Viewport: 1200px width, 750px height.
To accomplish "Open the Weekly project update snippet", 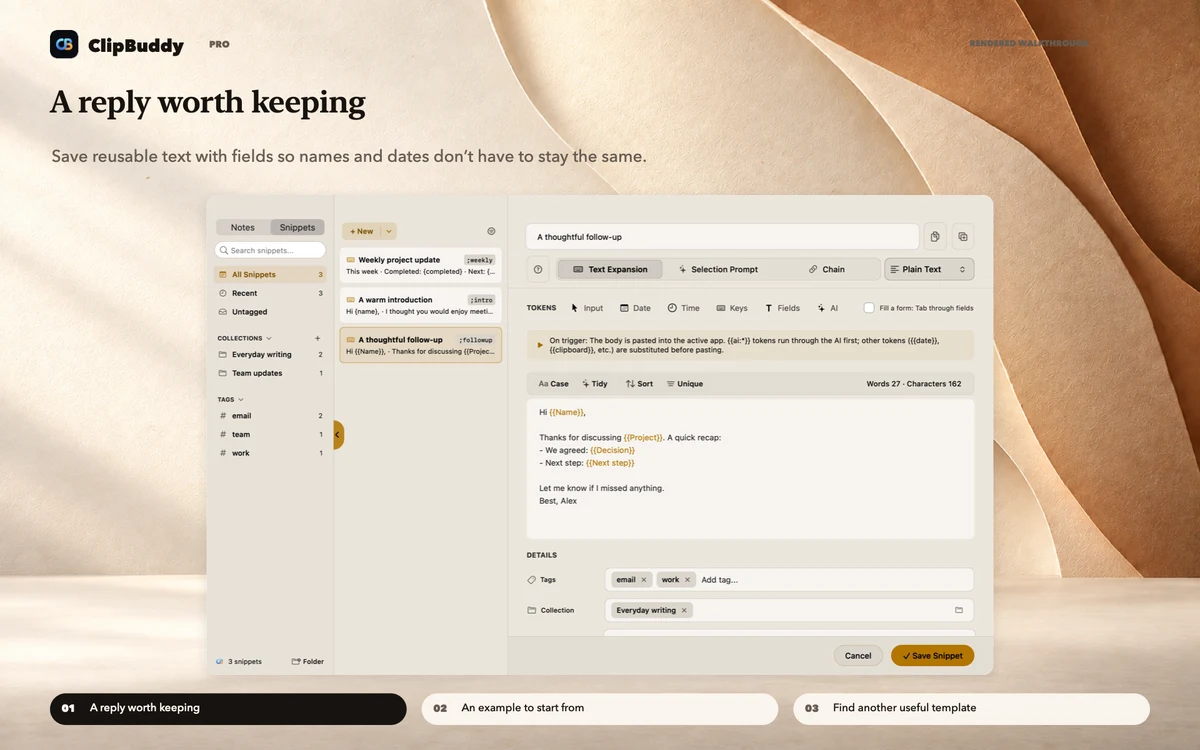I will [420, 265].
